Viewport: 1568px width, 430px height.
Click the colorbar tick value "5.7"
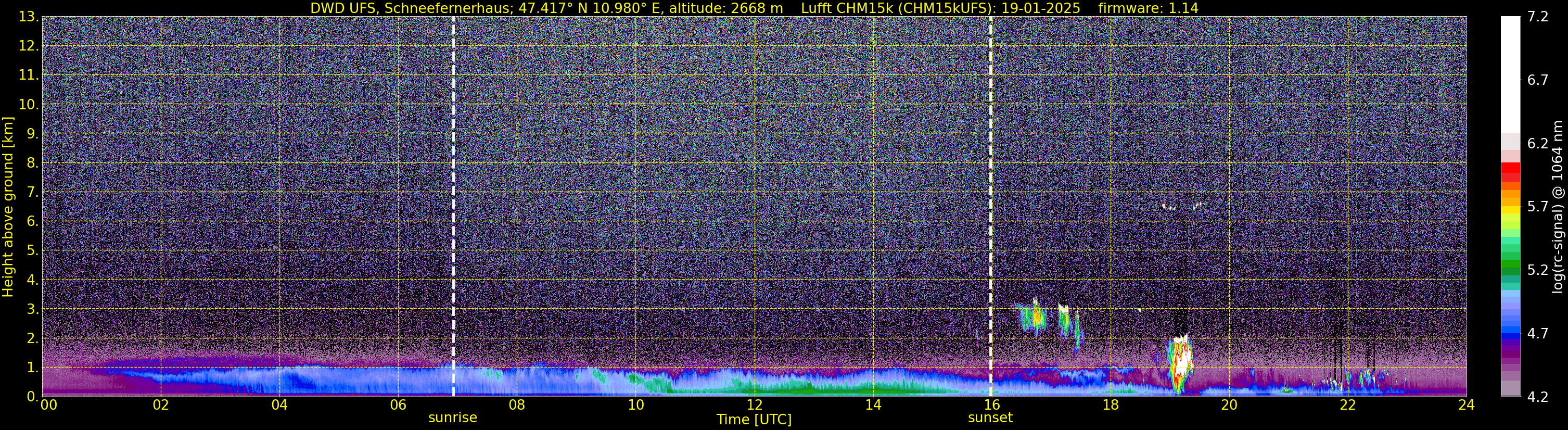[x=1538, y=207]
